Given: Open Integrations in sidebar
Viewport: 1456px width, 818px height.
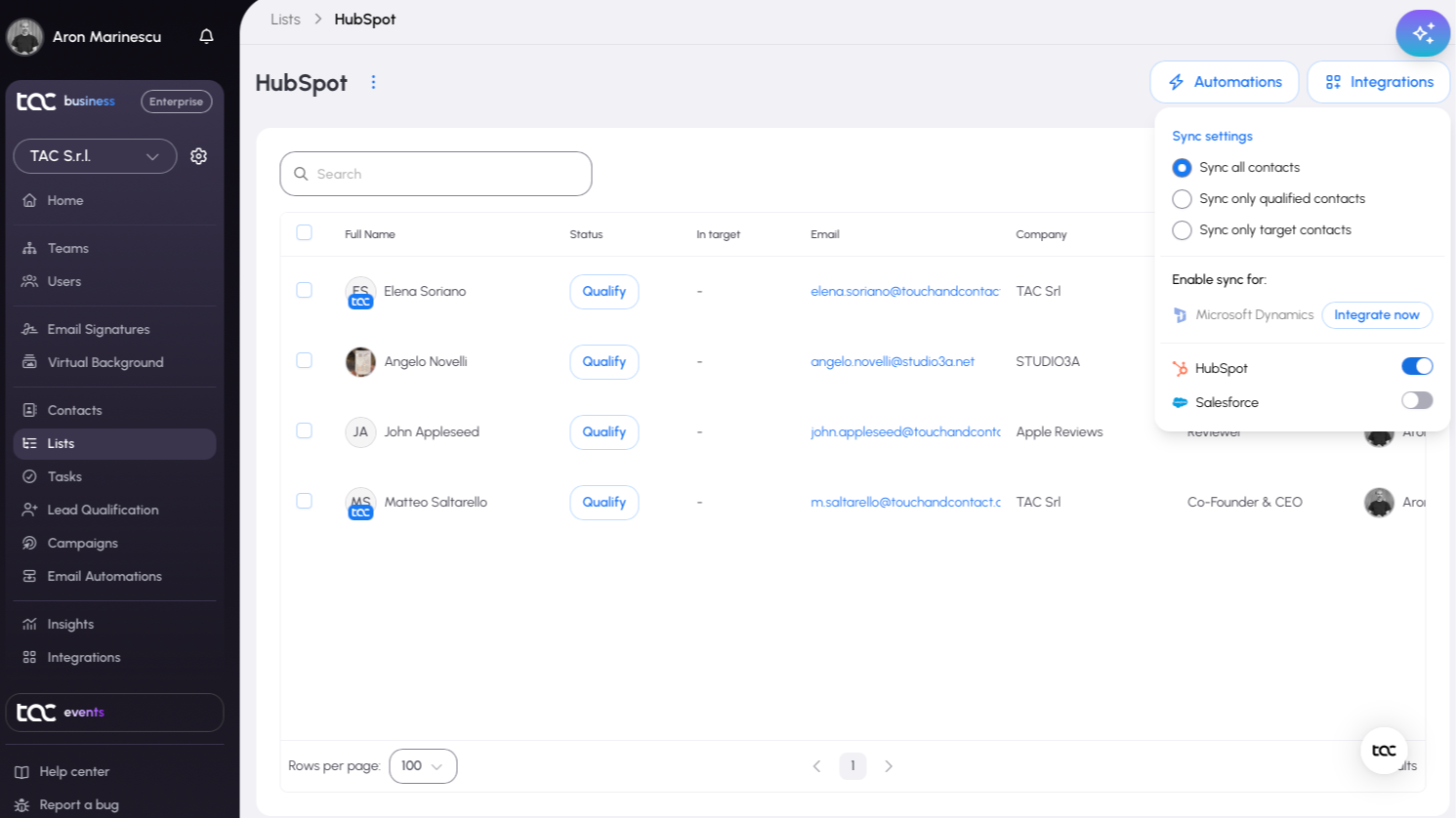Looking at the screenshot, I should click(x=114, y=657).
